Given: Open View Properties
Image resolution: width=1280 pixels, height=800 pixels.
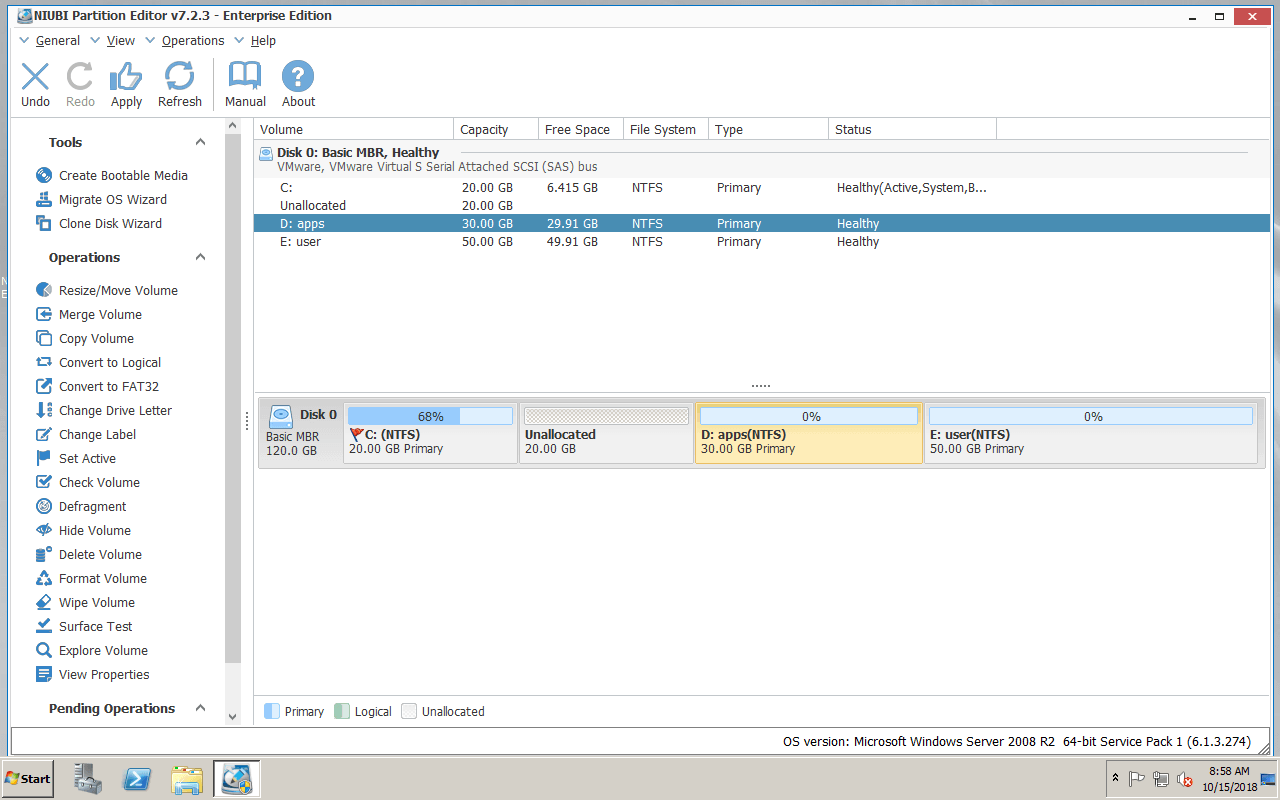Looking at the screenshot, I should pos(93,674).
